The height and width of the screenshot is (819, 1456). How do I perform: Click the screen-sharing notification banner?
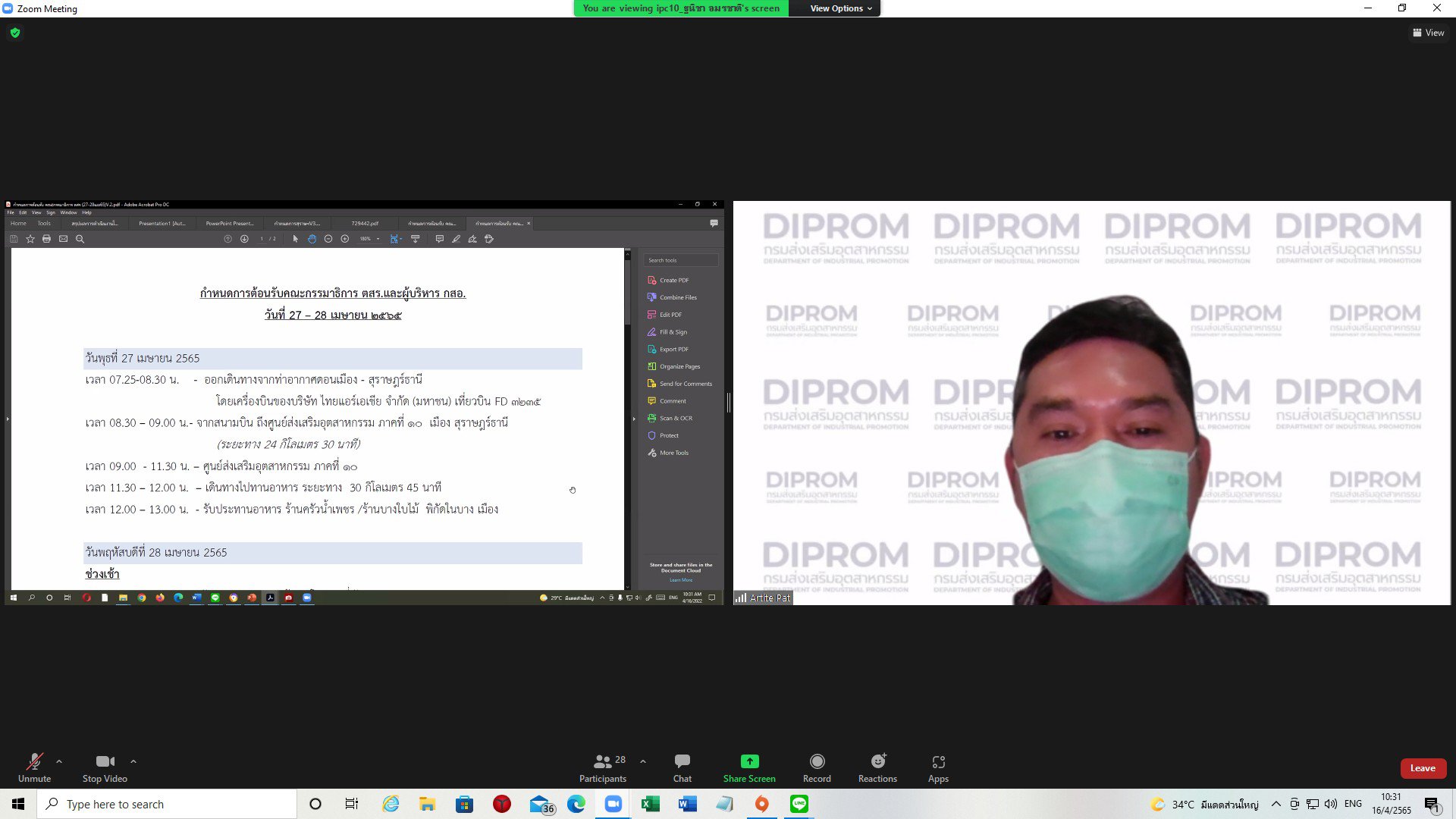point(681,8)
